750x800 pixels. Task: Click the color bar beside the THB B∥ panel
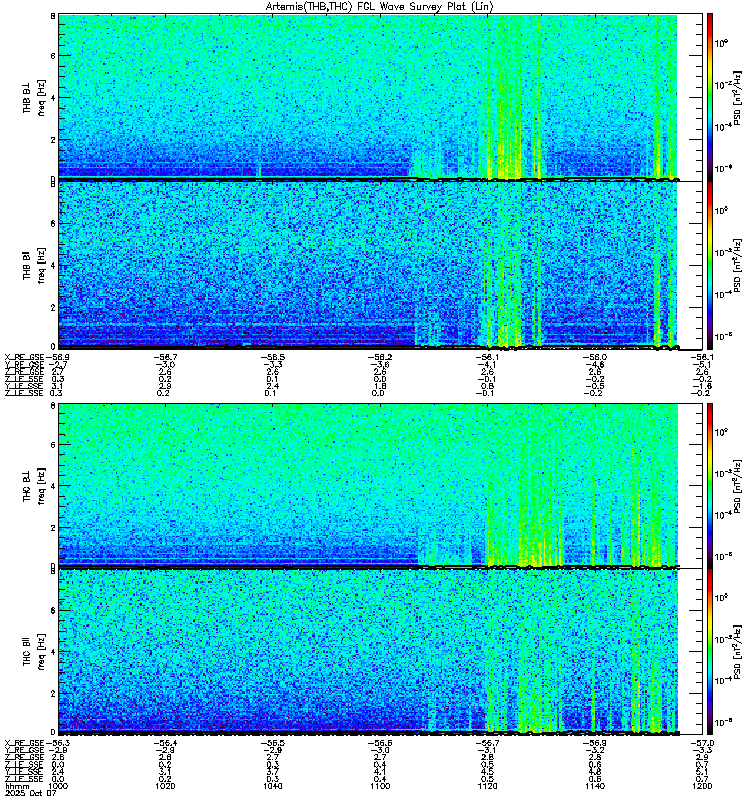pos(710,265)
